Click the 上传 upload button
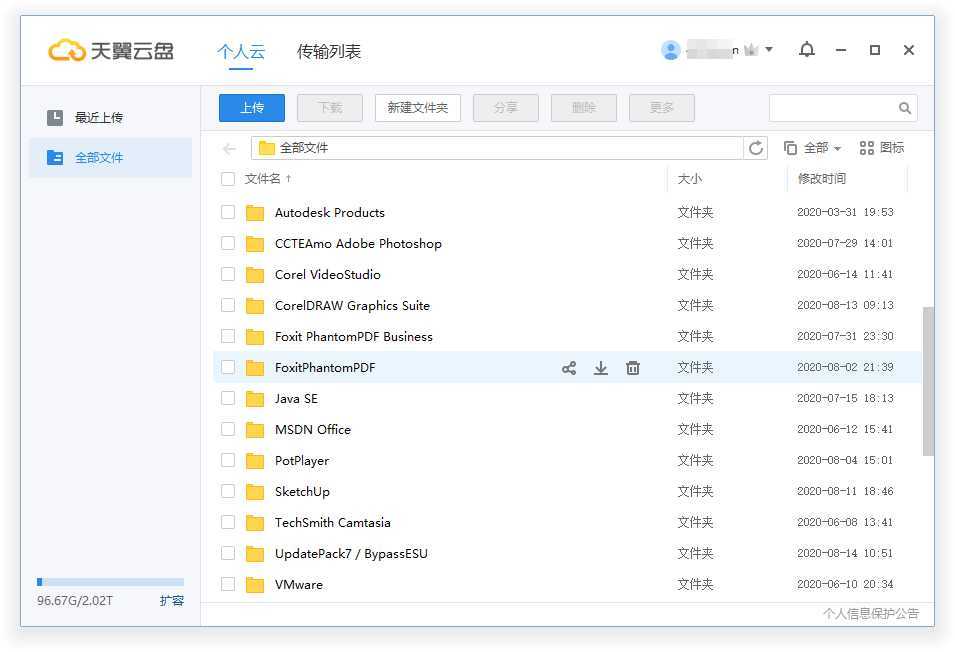Image resolution: width=955 pixels, height=652 pixels. [x=251, y=107]
